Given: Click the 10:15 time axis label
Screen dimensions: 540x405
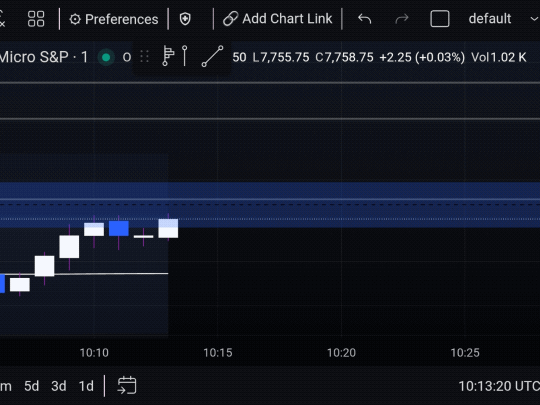Looking at the screenshot, I should pyautogui.click(x=218, y=353).
